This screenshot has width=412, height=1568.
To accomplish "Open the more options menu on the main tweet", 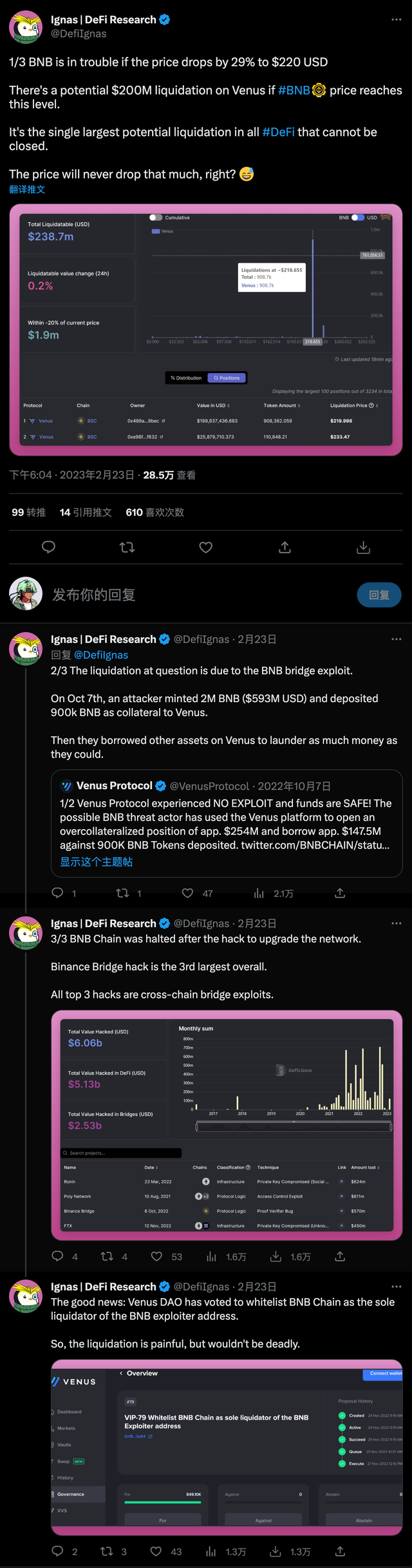I will (396, 20).
